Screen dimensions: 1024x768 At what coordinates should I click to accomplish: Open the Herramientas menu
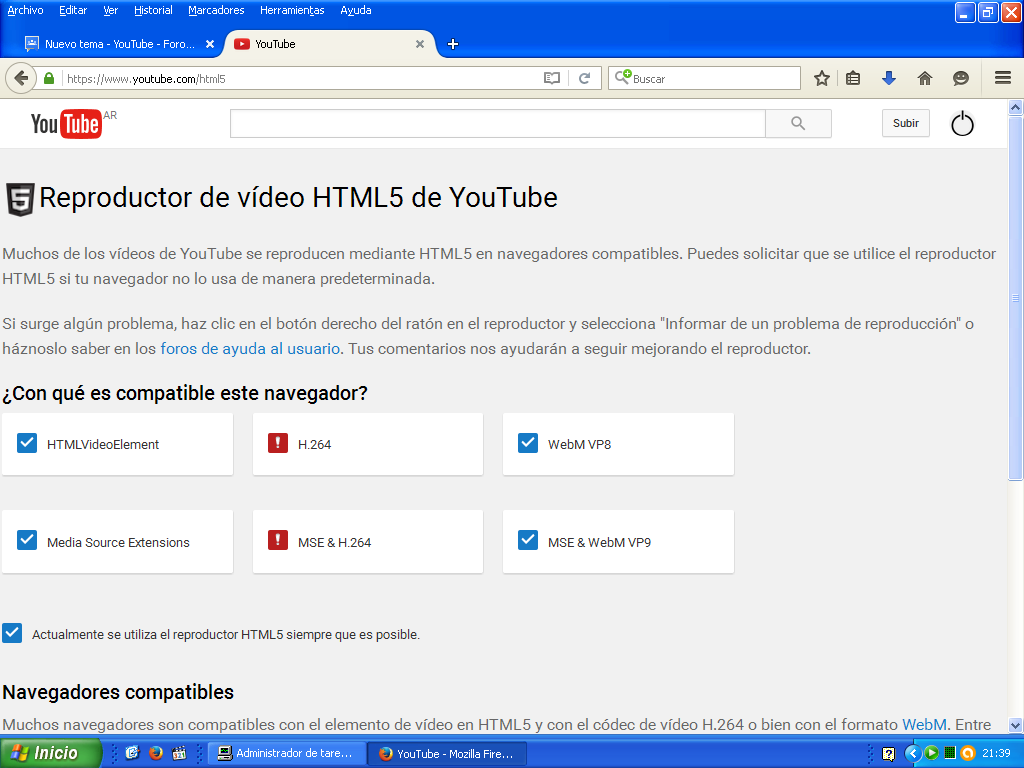point(292,10)
